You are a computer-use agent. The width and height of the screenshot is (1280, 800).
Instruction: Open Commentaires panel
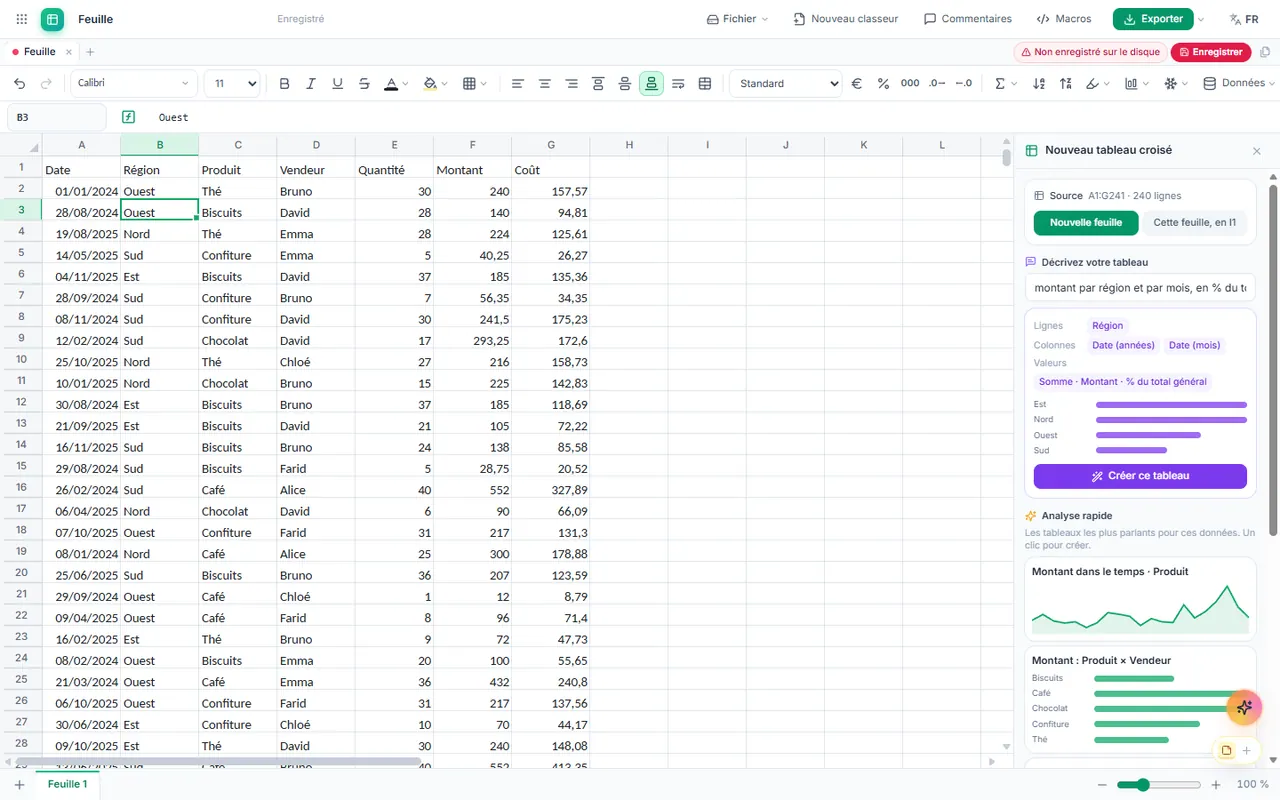click(x=968, y=19)
